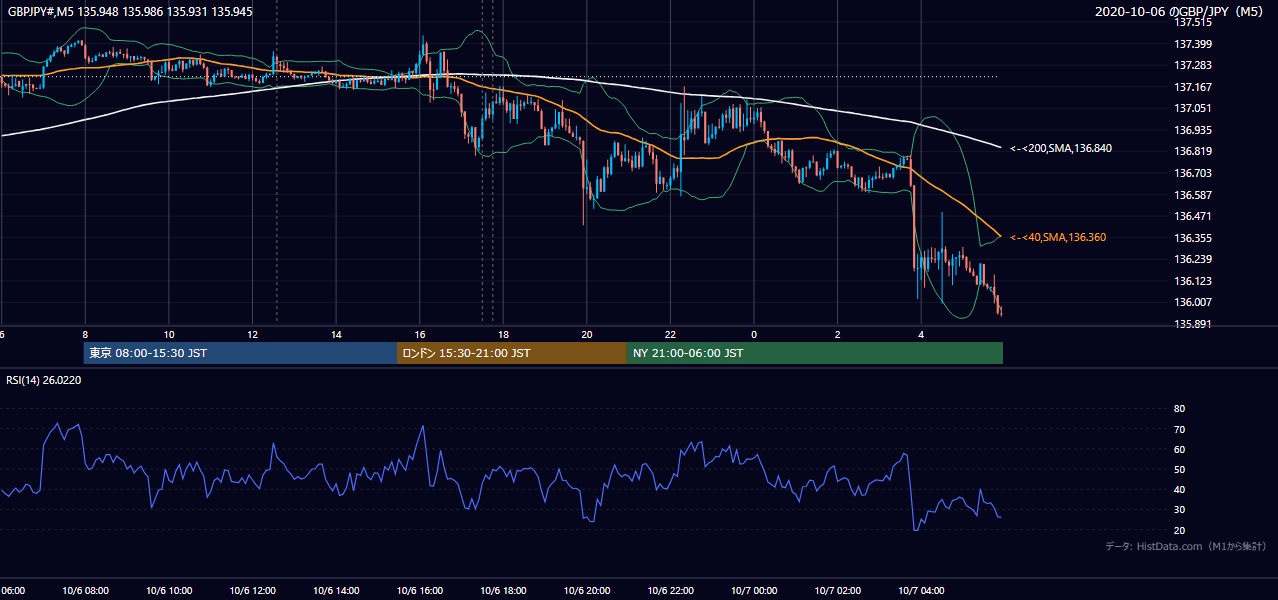Click price axis label 136.123
1278x600 pixels.
pos(1194,281)
